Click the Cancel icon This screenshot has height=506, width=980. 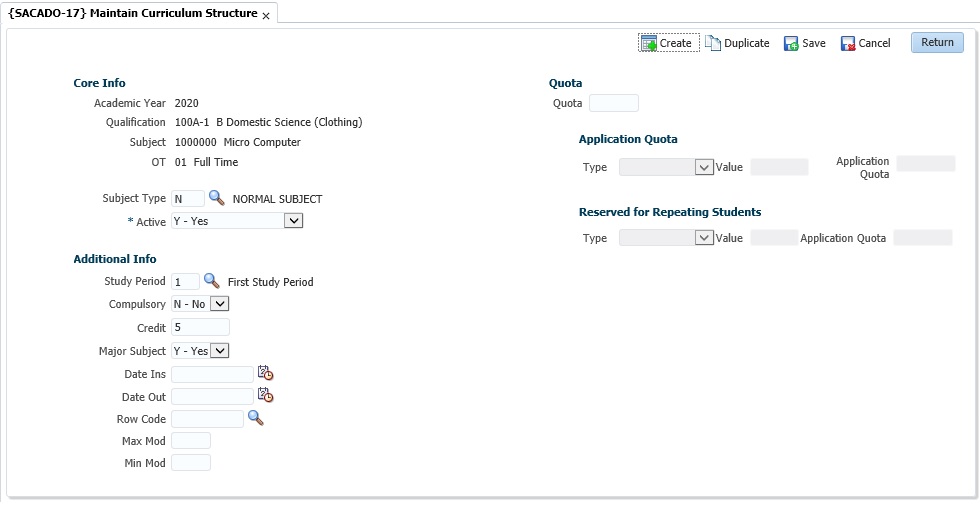[x=848, y=44]
